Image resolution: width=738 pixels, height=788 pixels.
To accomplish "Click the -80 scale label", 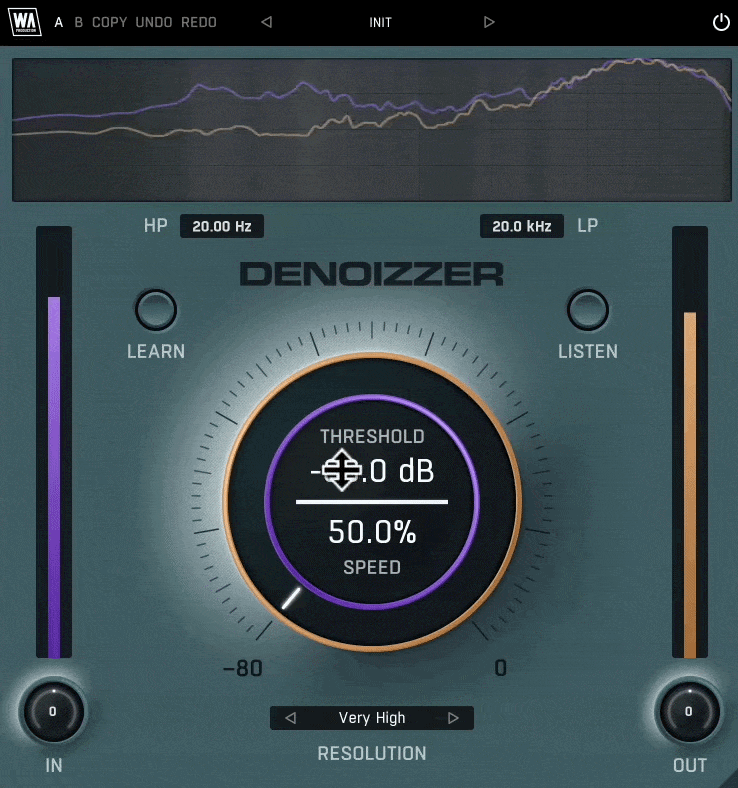I will pyautogui.click(x=243, y=668).
